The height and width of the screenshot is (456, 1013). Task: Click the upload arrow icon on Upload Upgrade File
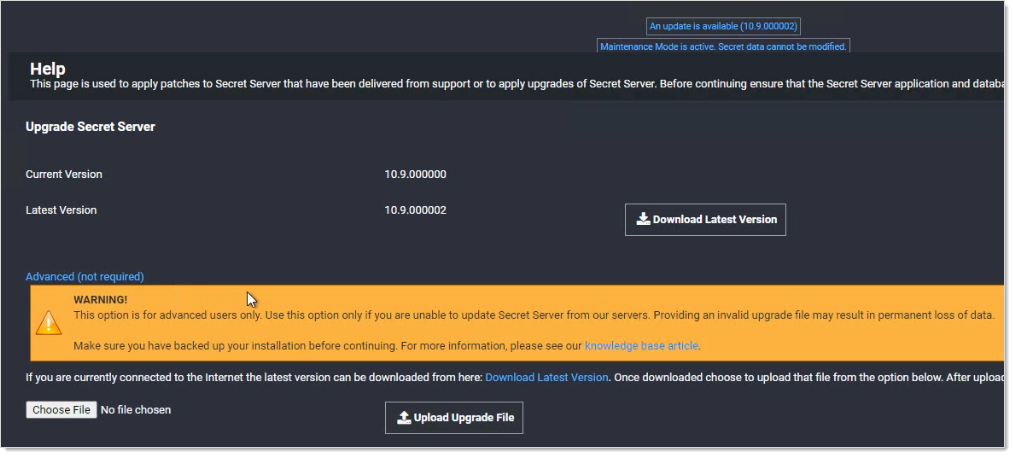[x=404, y=417]
